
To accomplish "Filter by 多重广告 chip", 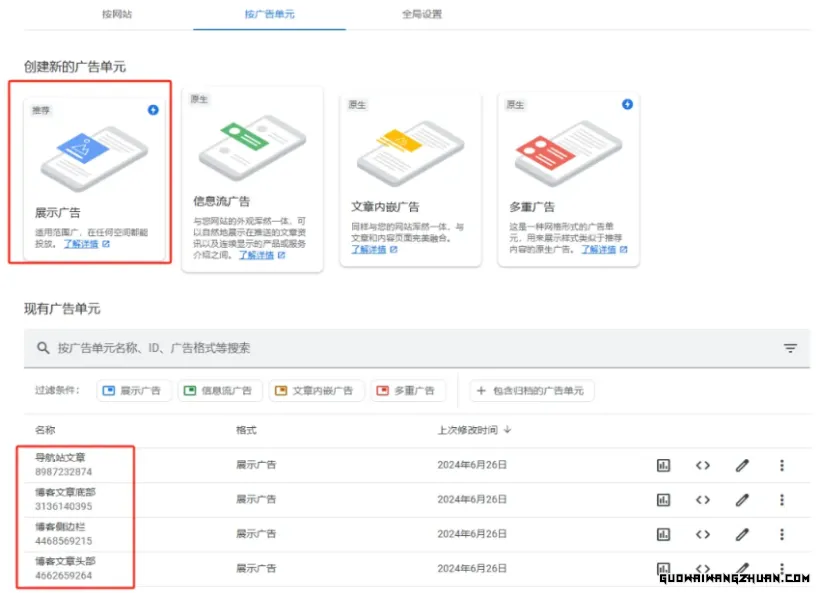I will [407, 391].
